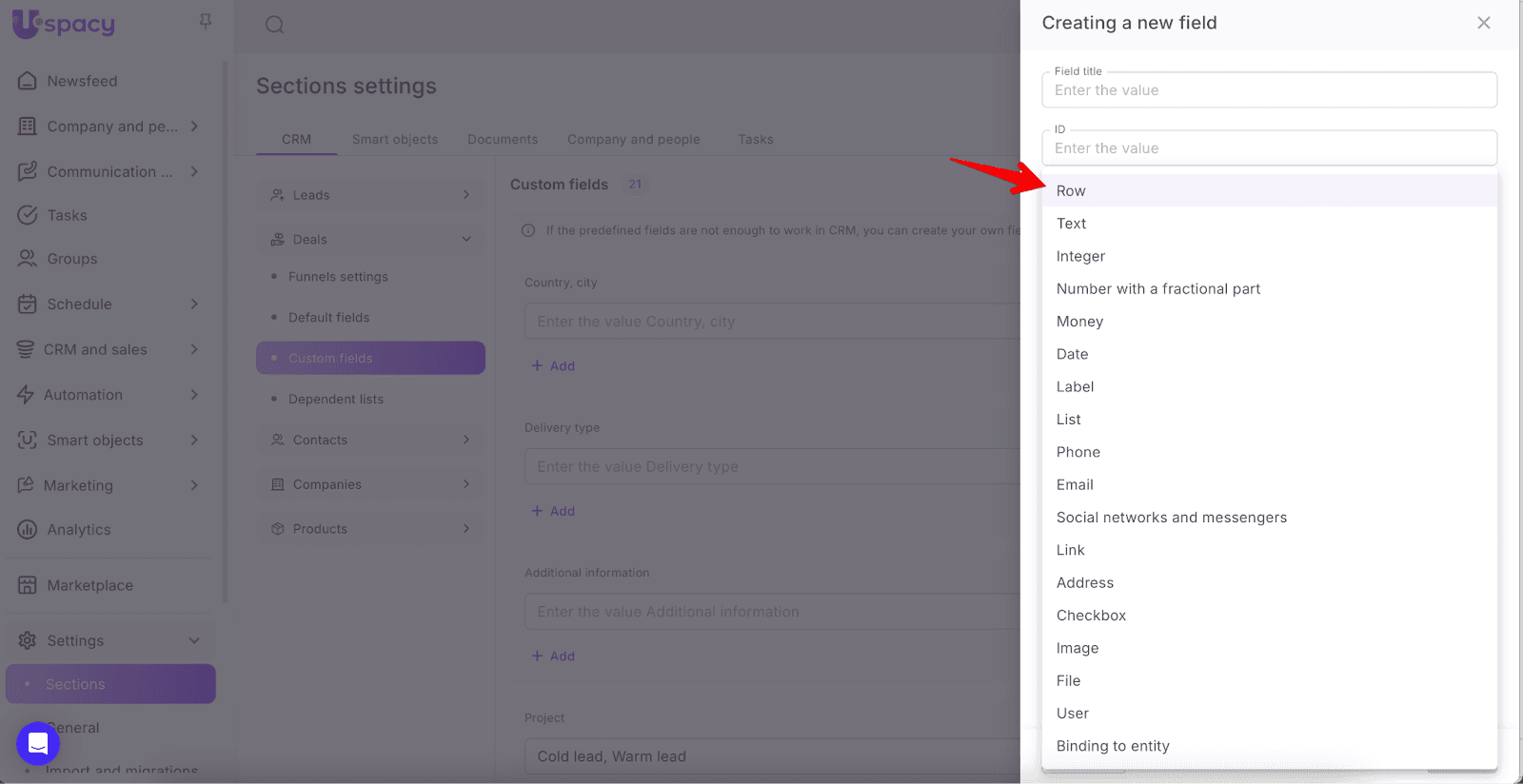Collapse the Deals settings section
This screenshot has height=784, width=1523.
point(465,240)
